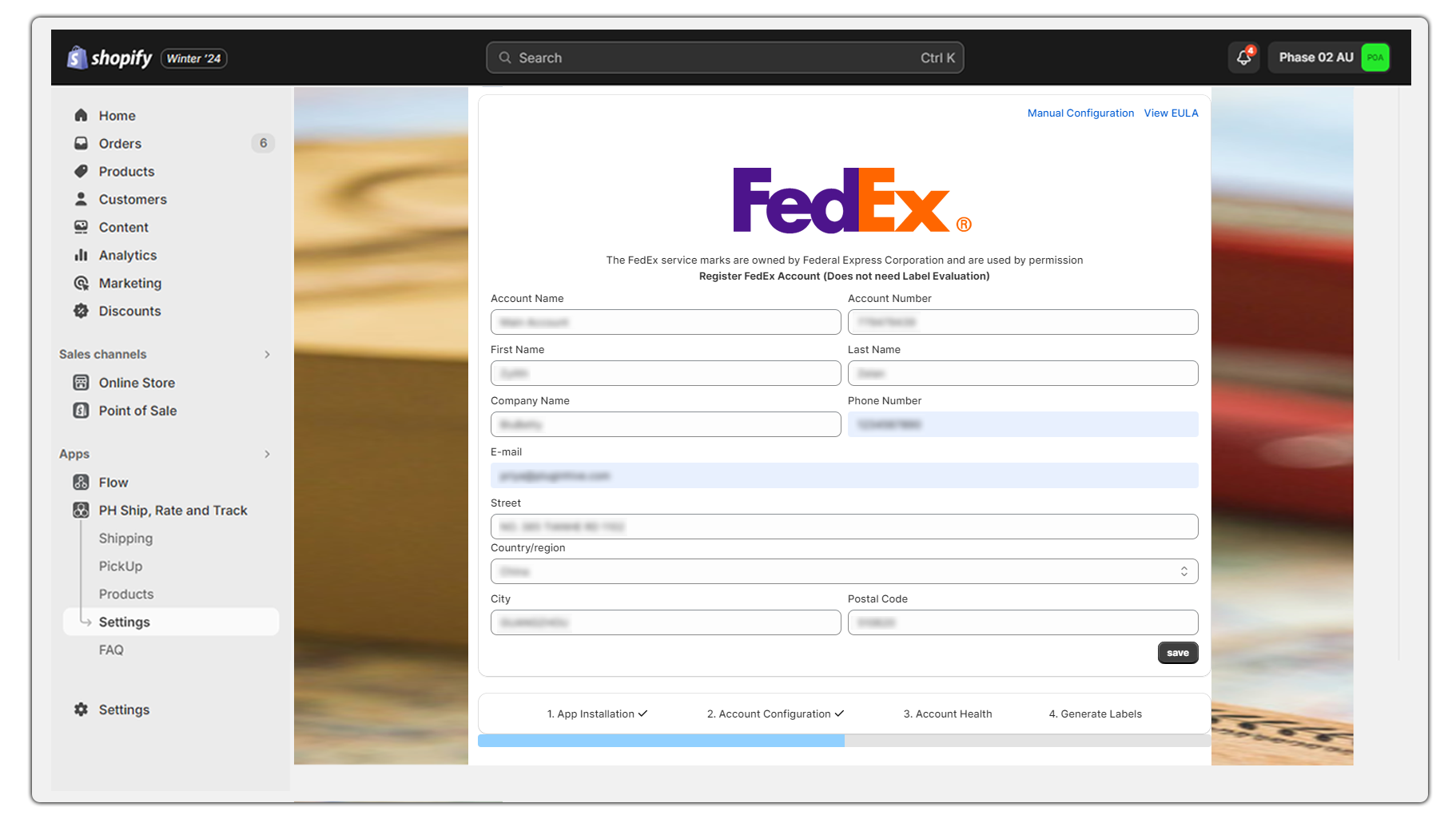This screenshot has width=1456, height=819.
Task: Click Account Configuration step
Action: (x=775, y=714)
